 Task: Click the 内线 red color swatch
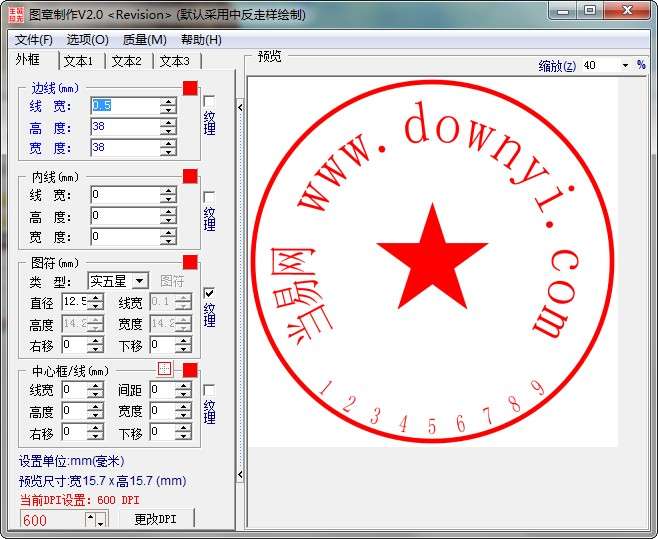190,176
